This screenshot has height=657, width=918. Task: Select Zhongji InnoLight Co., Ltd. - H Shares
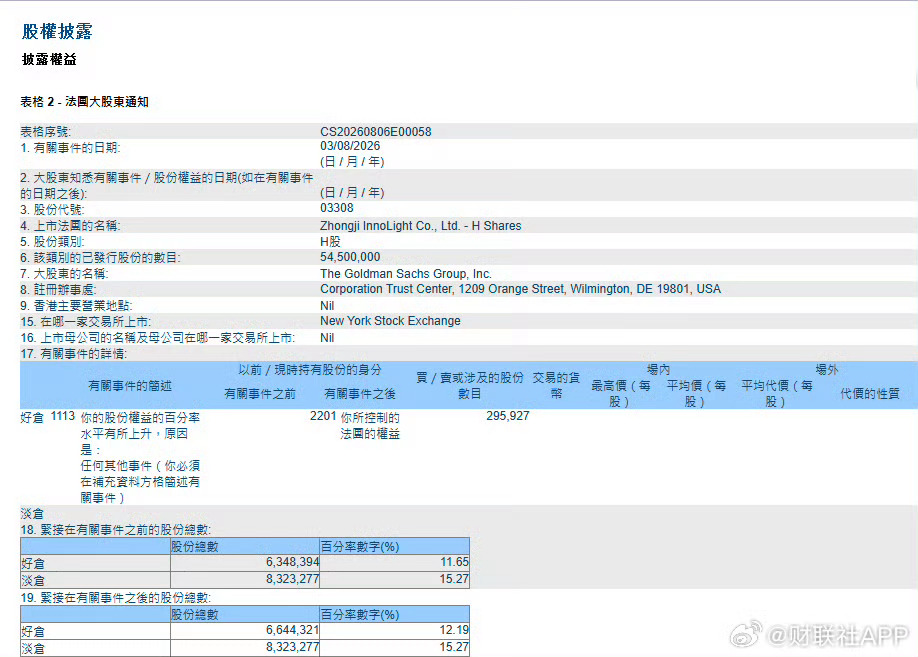tap(420, 225)
